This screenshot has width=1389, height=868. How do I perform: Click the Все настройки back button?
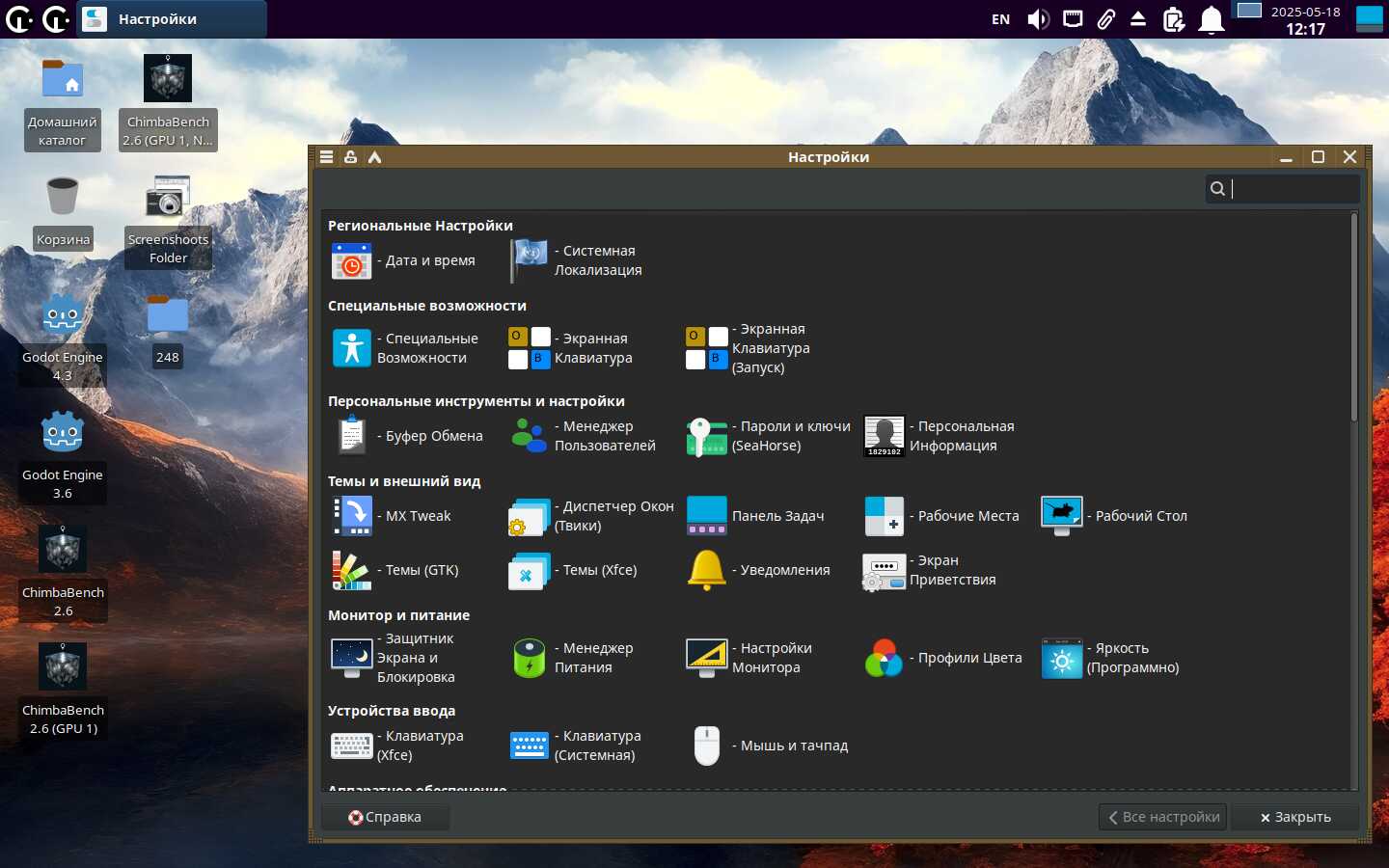click(x=1162, y=817)
